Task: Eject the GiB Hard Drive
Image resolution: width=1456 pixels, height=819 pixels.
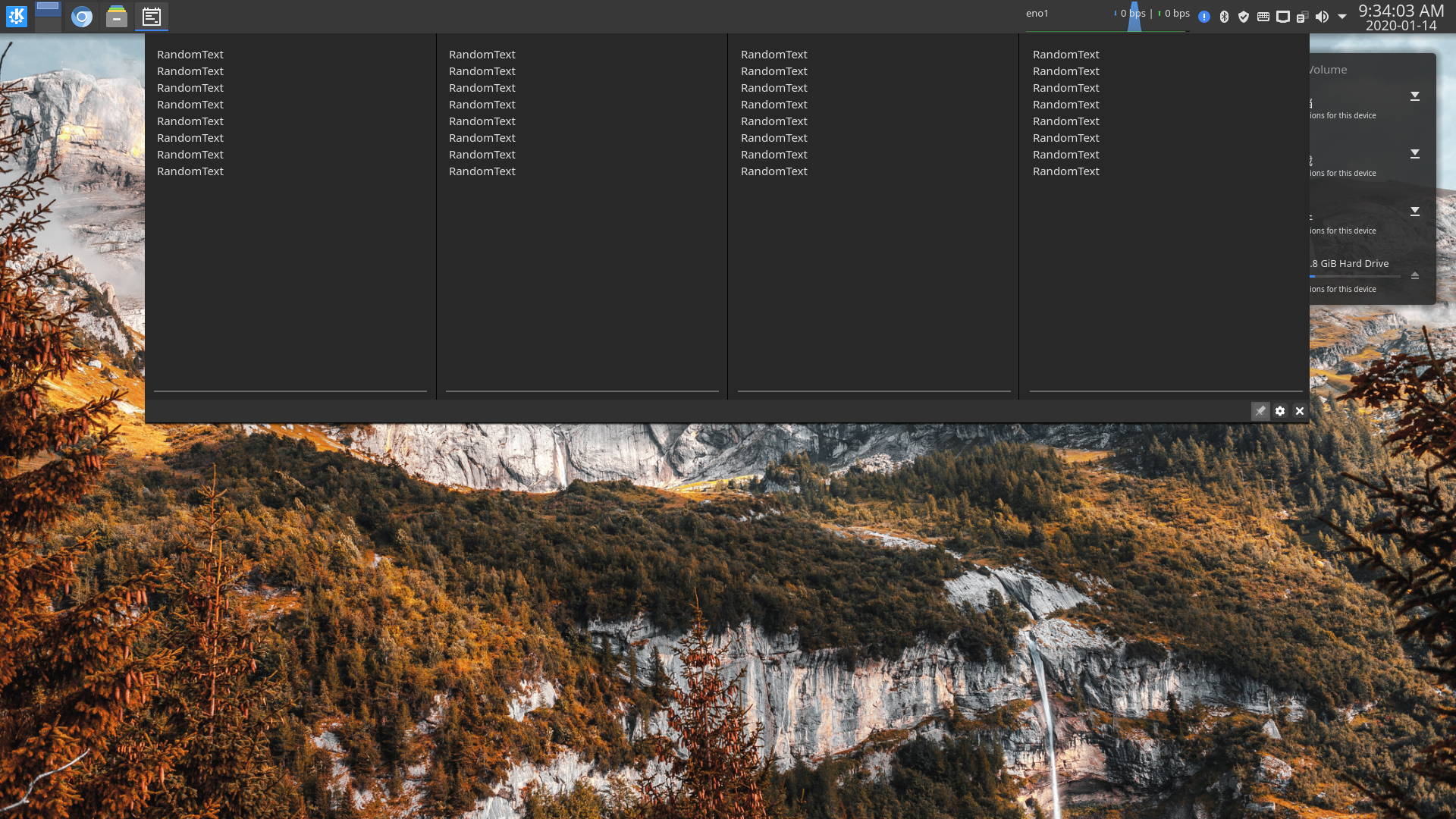Action: click(x=1415, y=276)
